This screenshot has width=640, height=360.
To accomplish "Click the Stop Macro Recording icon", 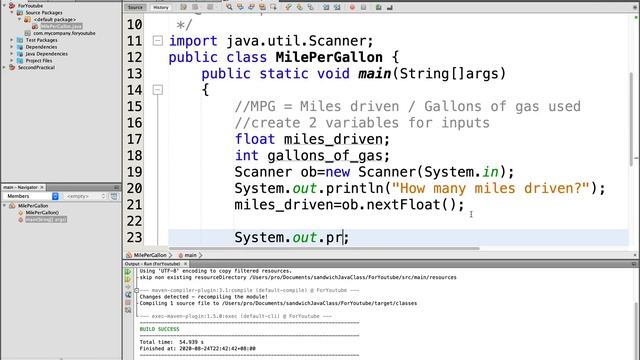I will [363, 7].
